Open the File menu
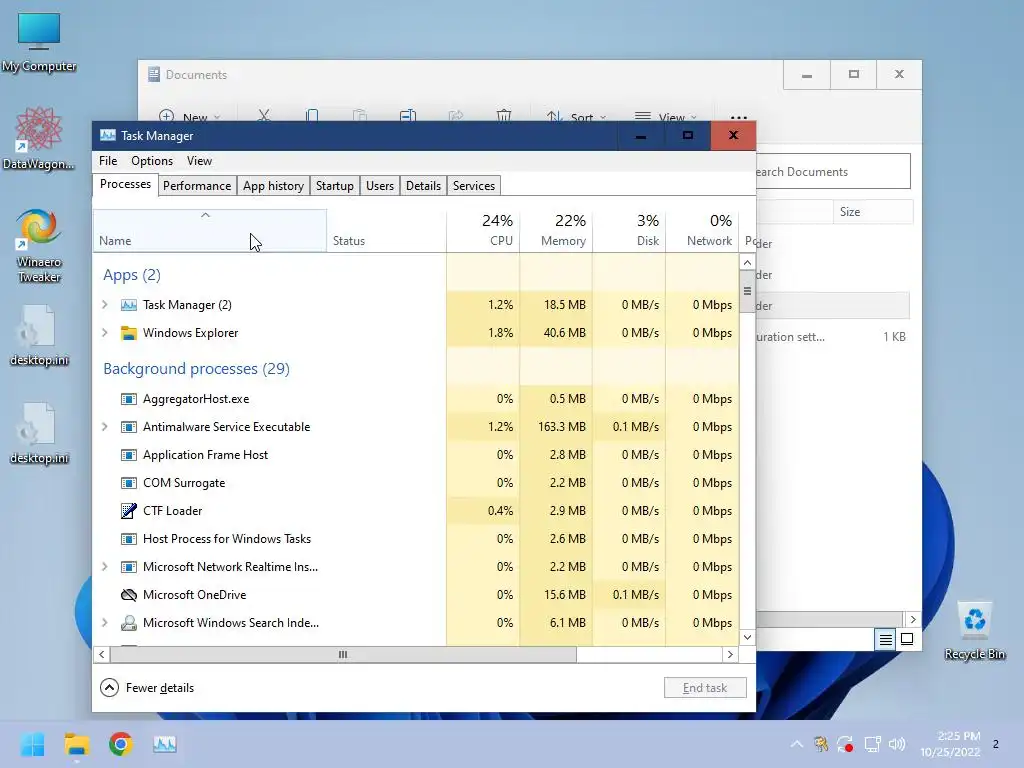 [108, 161]
